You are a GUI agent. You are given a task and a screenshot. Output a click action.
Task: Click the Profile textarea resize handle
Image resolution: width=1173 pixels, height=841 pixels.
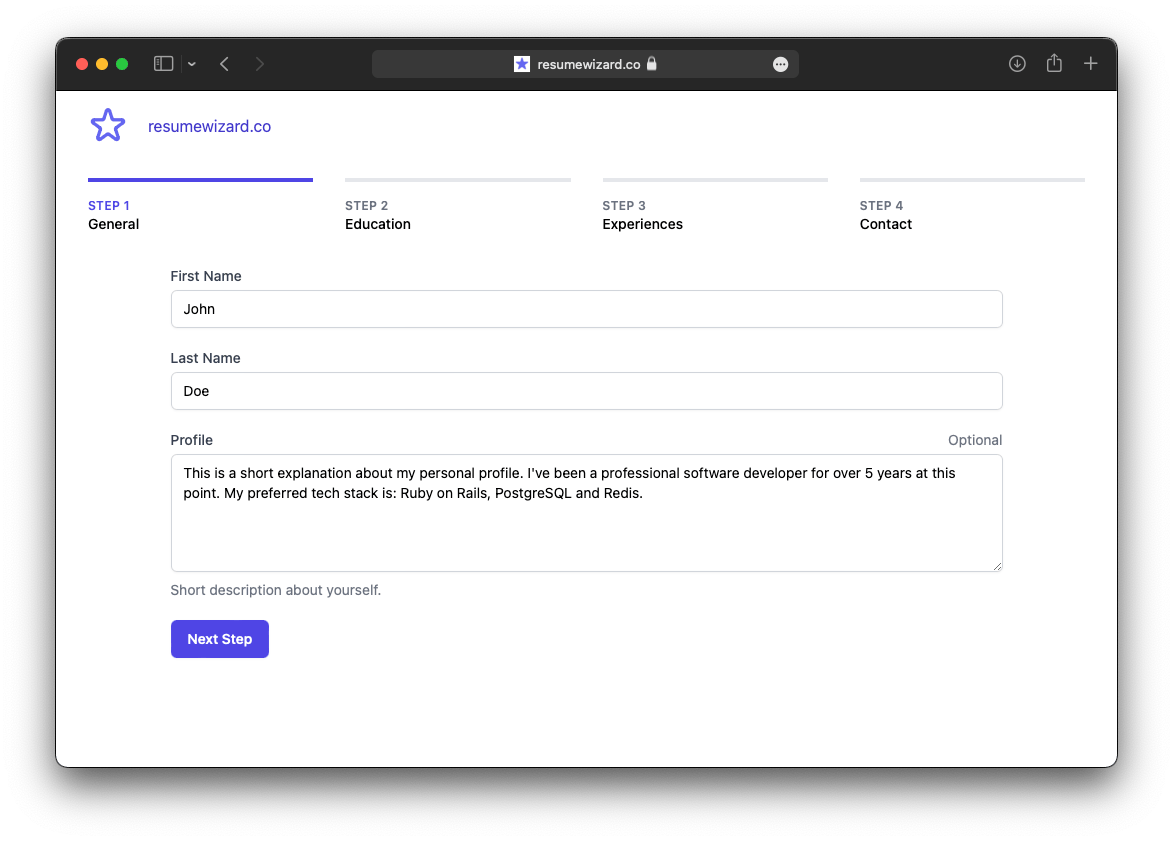click(x=997, y=566)
